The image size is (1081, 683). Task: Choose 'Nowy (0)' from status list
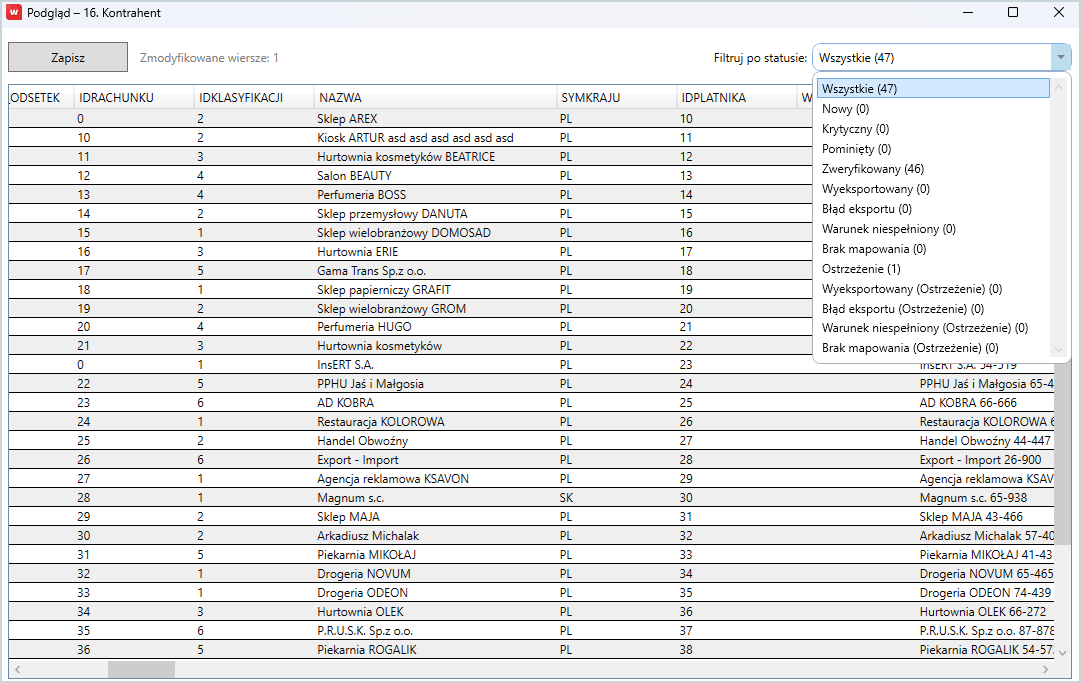click(845, 108)
